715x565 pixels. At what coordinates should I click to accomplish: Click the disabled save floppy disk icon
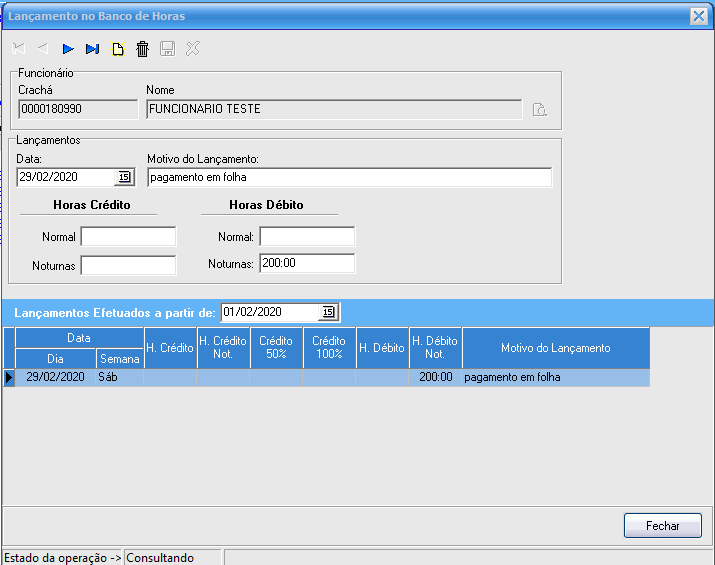click(x=168, y=49)
